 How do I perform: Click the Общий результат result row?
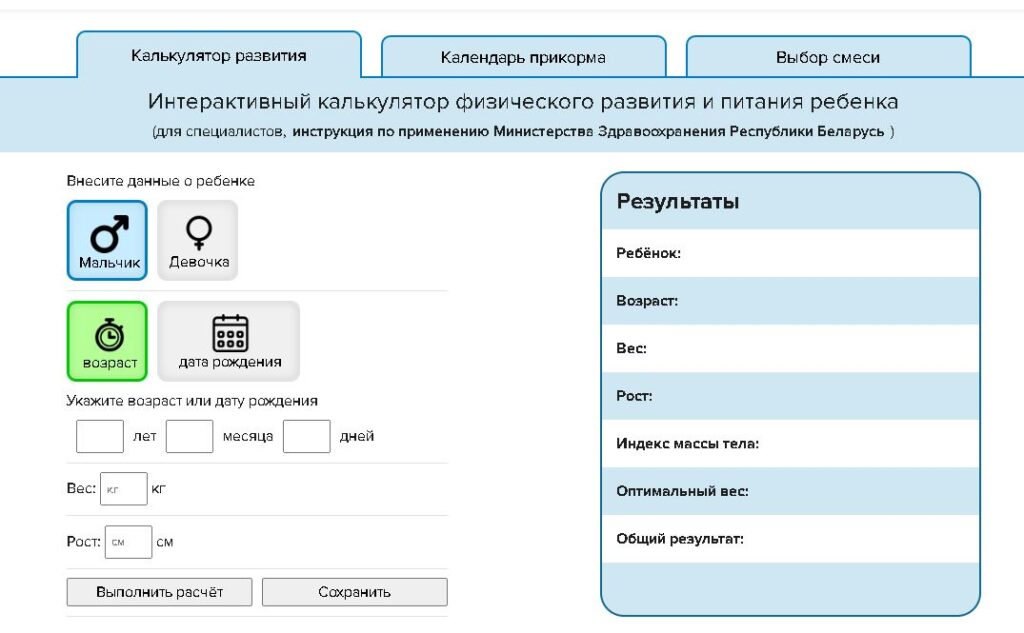point(790,539)
